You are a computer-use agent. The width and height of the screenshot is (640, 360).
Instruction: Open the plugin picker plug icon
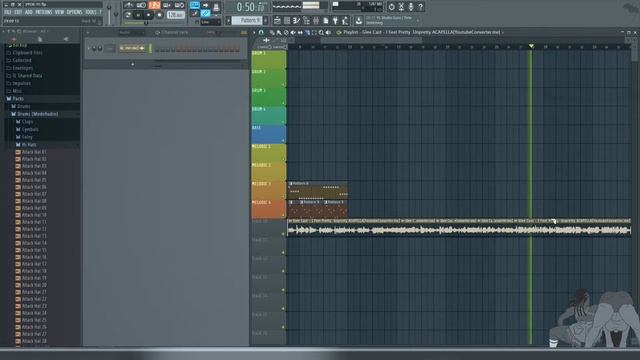tap(335, 20)
